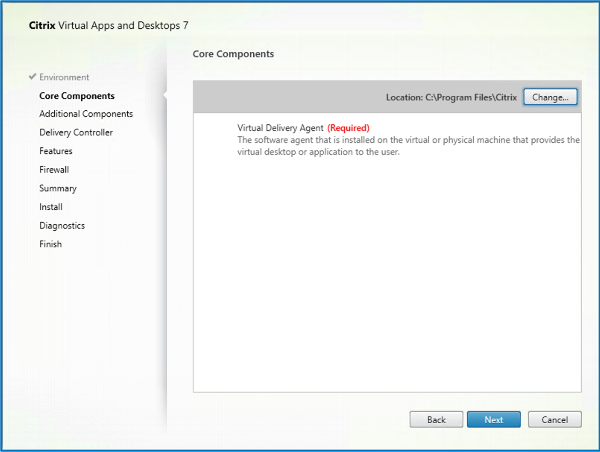Select the Firewall step

tap(54, 170)
